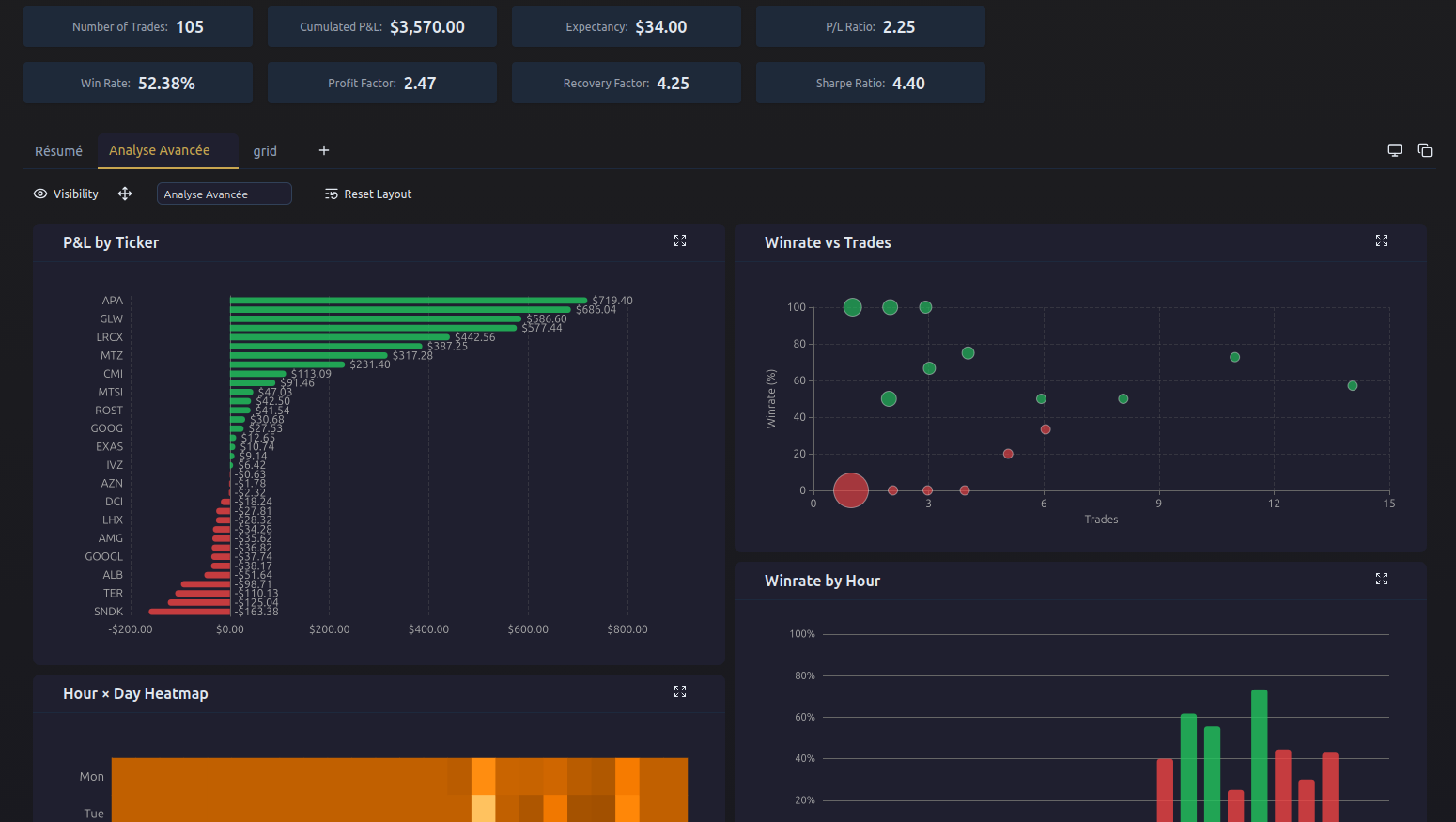Expand the Winrate vs Trades chart fullscreen
1456x822 pixels.
pos(1382,240)
